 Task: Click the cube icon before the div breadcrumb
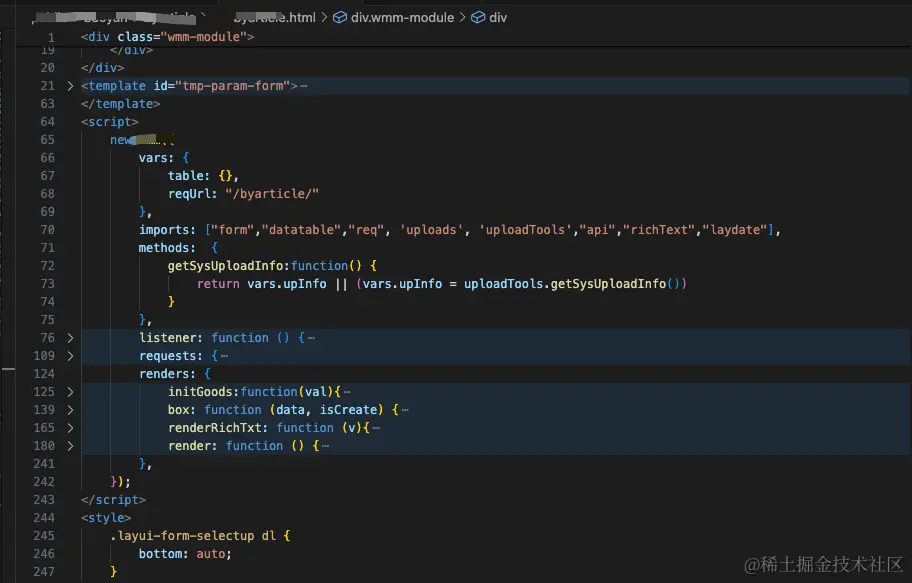point(478,17)
